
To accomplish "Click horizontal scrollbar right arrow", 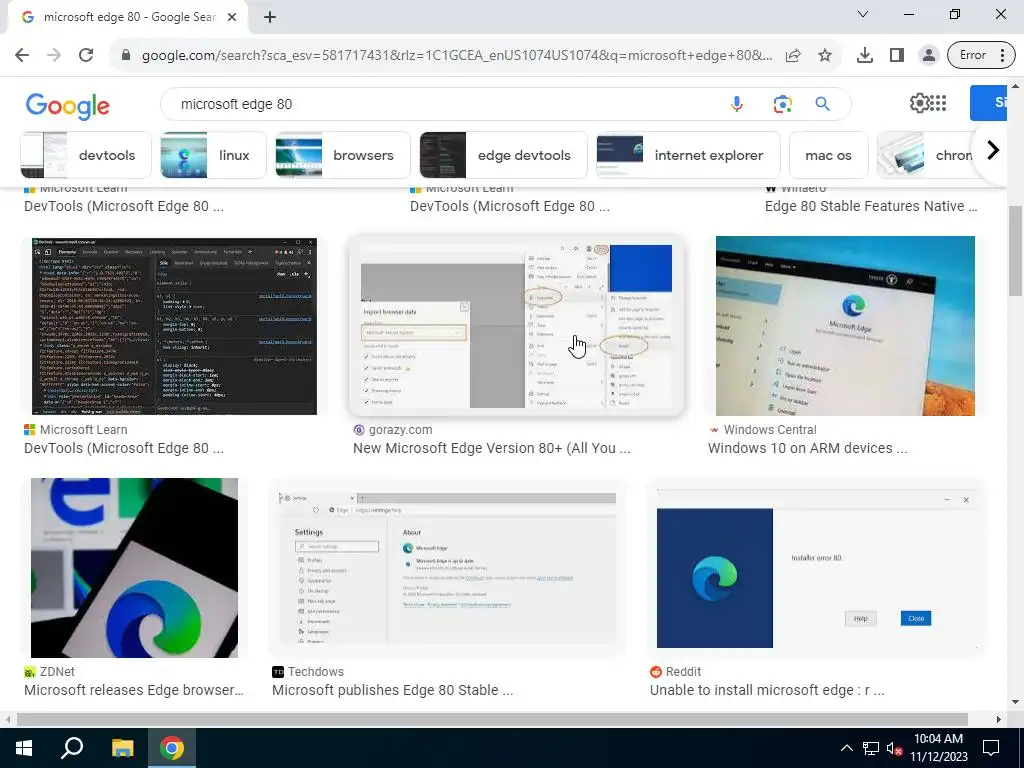I will coord(998,719).
